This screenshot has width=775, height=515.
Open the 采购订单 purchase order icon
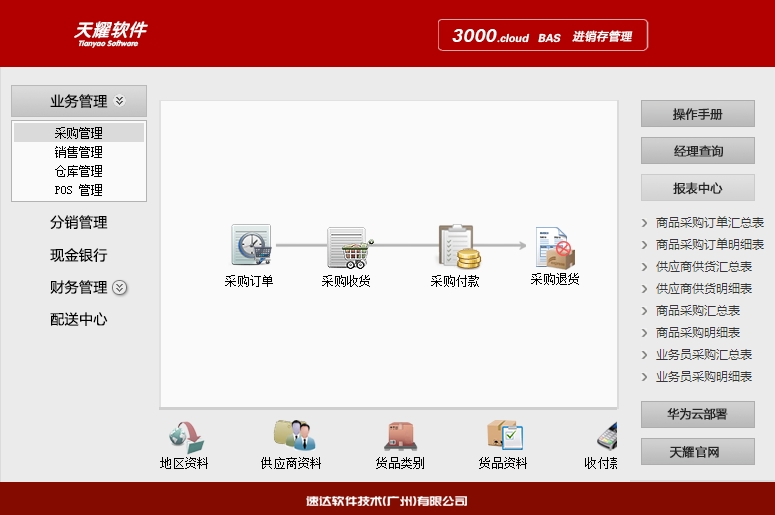point(251,245)
